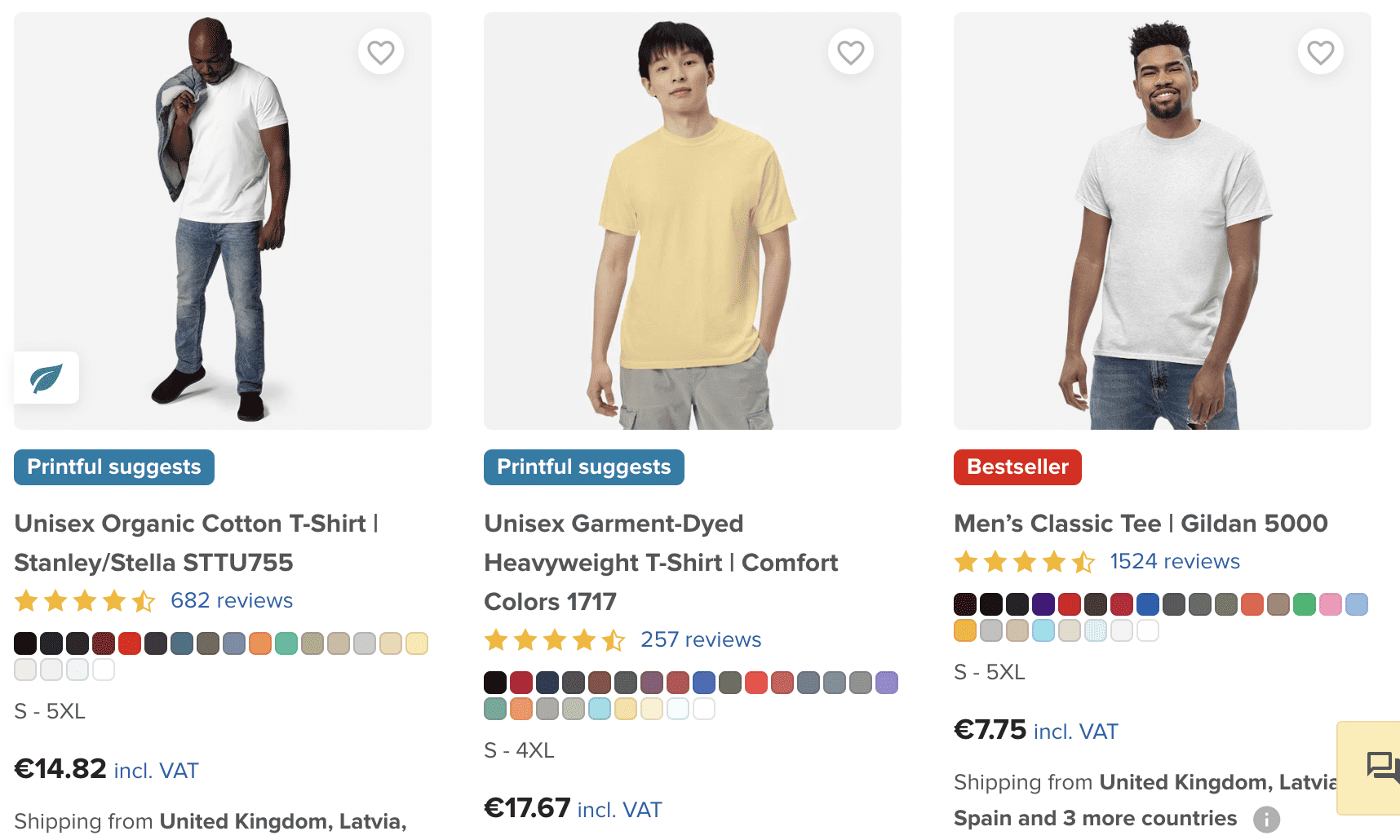The image size is (1400, 840).
Task: Click the 257 reviews link
Action: [x=700, y=639]
